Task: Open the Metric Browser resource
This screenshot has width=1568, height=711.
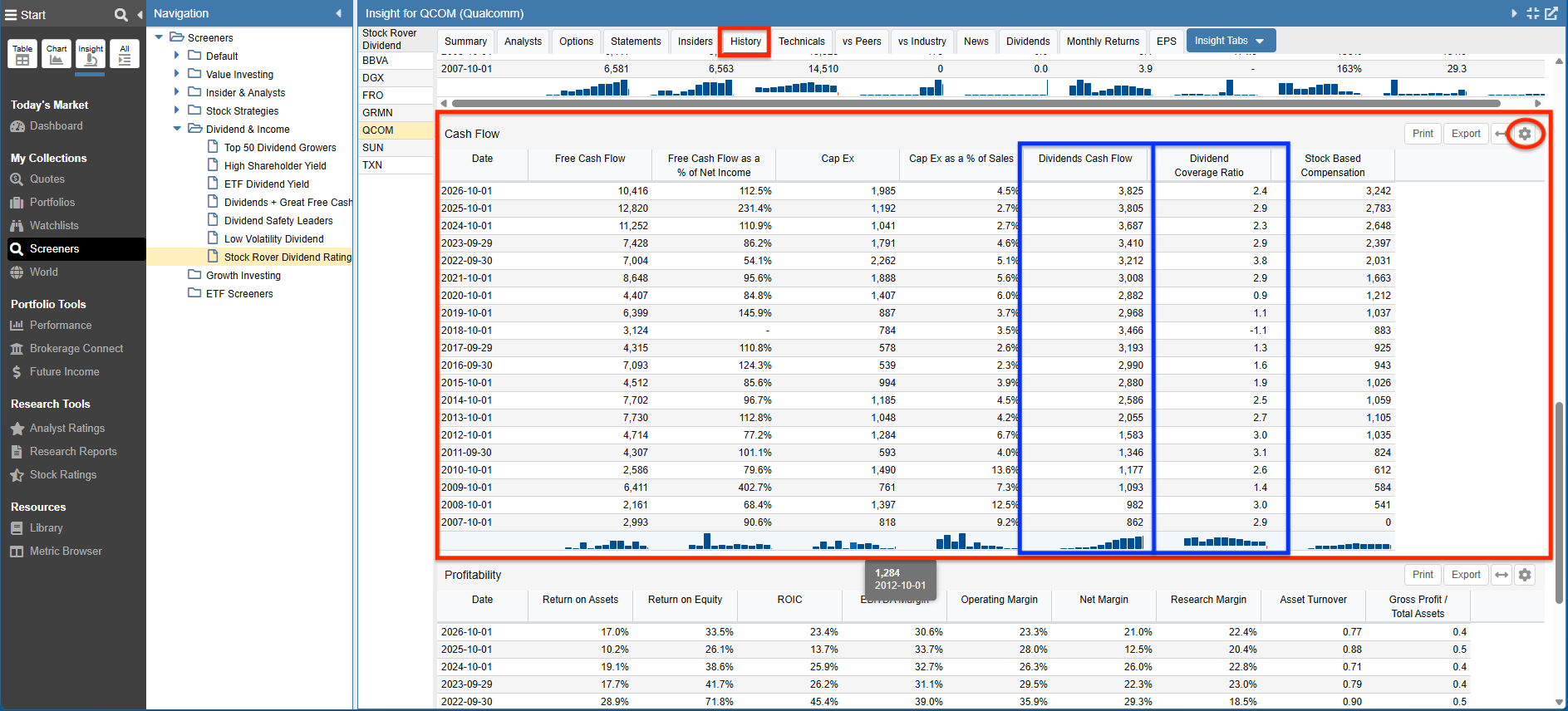Action: point(66,552)
